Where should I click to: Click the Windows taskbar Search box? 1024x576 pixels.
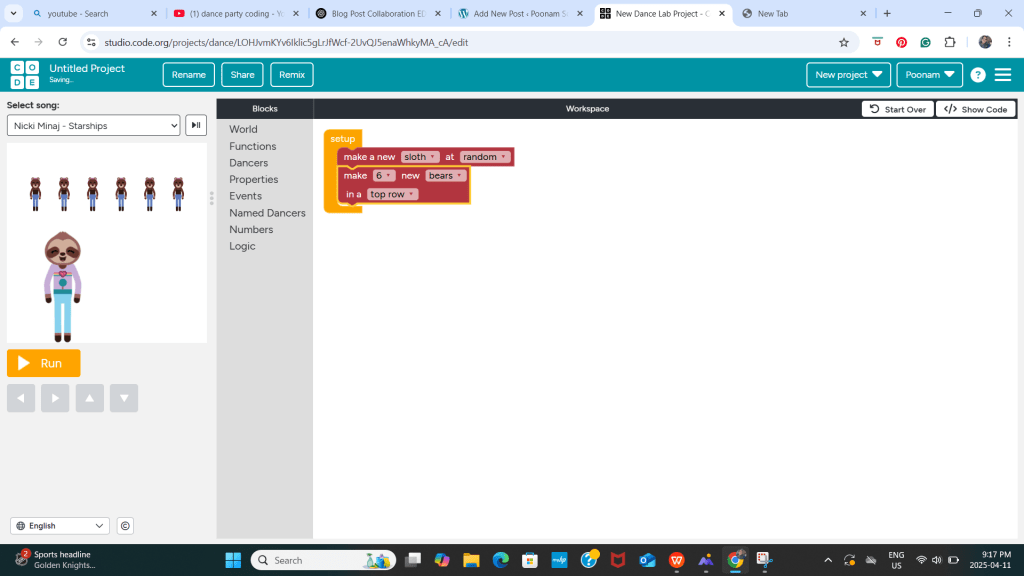[x=322, y=560]
